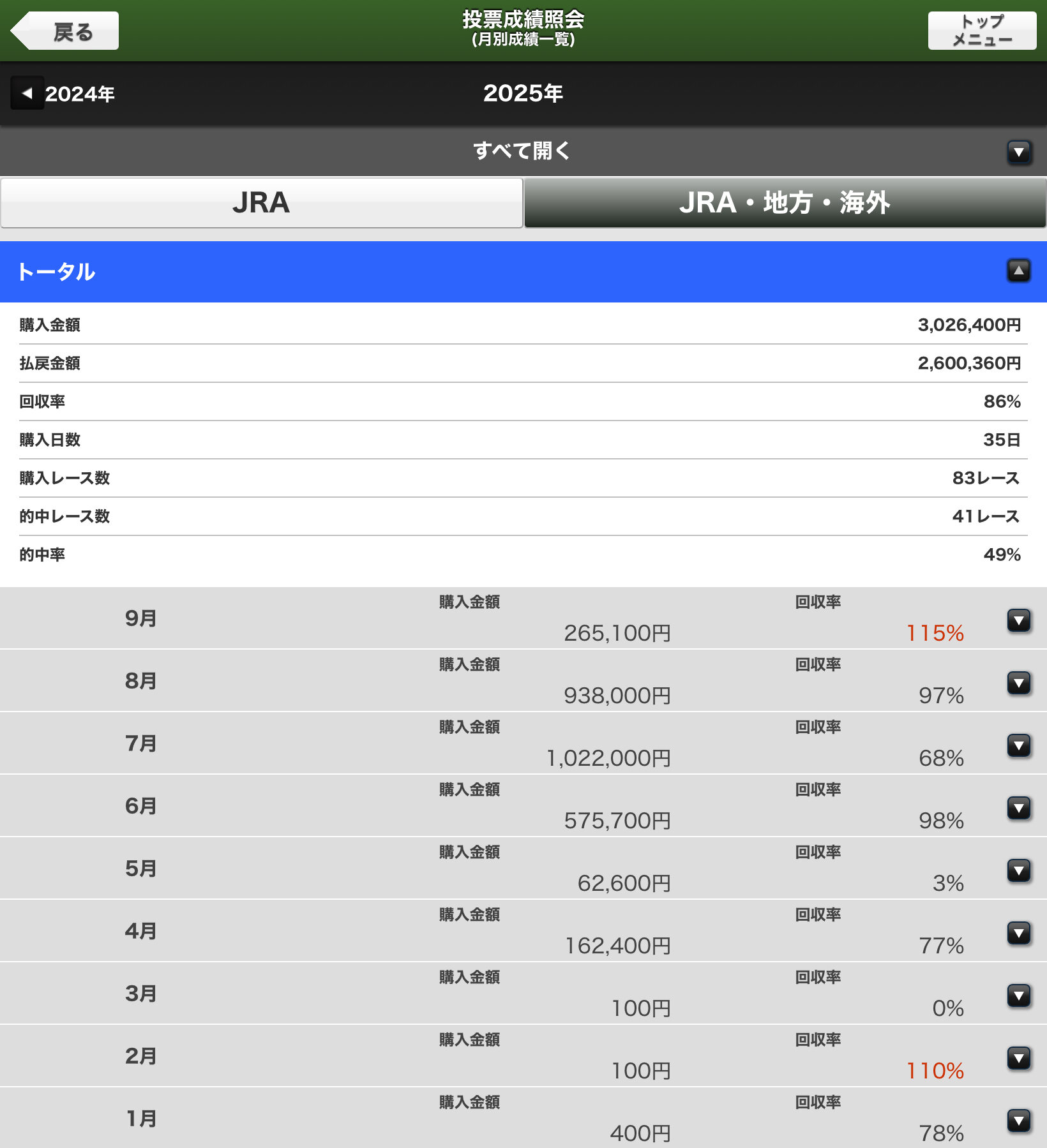The height and width of the screenshot is (1148, 1047).
Task: Collapse the トータル section arrow
Action: click(1018, 271)
